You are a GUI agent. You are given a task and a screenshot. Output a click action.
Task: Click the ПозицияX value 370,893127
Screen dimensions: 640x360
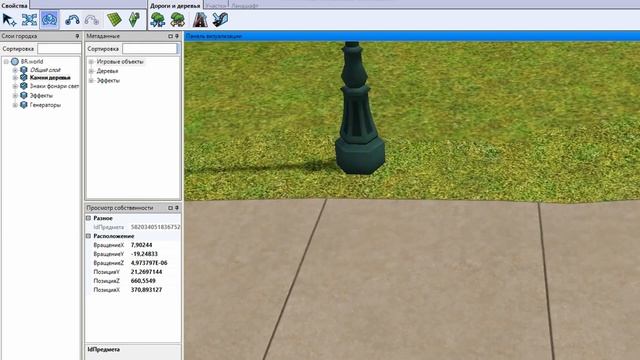click(x=146, y=290)
